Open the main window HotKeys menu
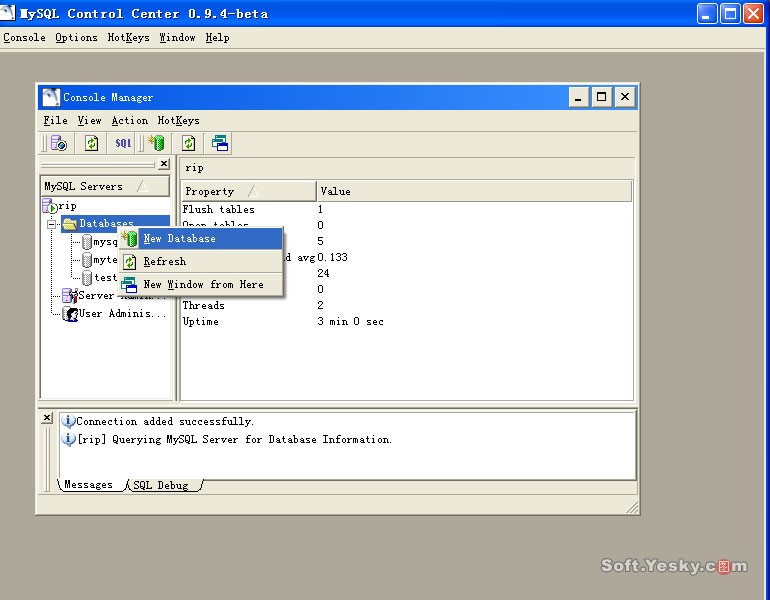This screenshot has width=770, height=600. (x=128, y=37)
